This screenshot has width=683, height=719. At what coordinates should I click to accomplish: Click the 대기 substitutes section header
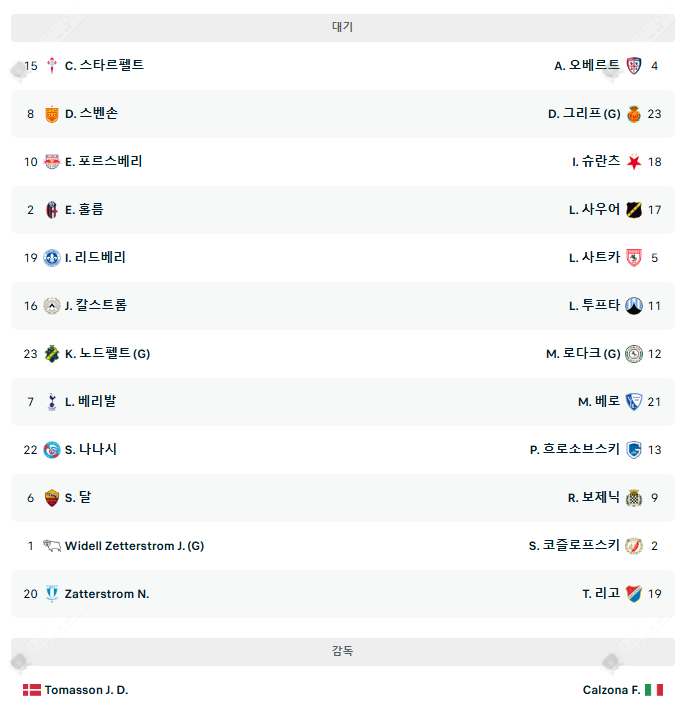pos(342,27)
